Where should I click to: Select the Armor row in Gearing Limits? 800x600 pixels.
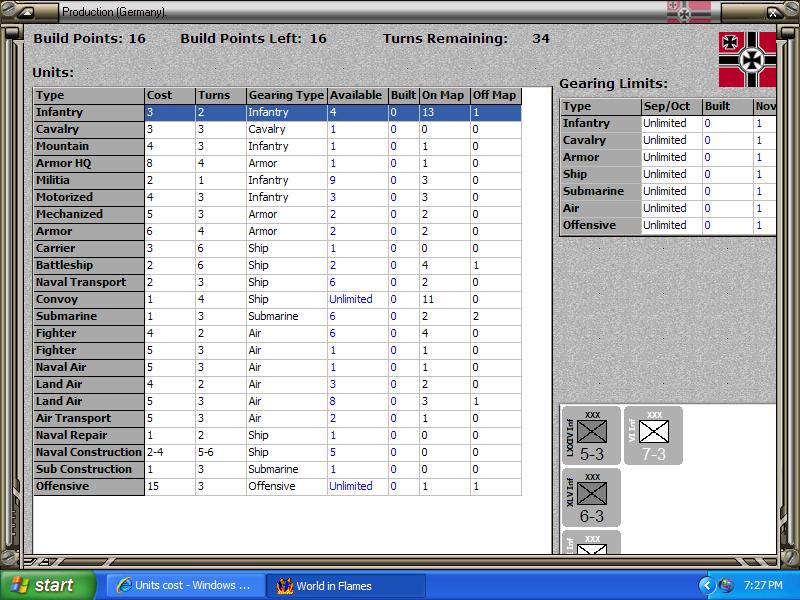coord(667,157)
